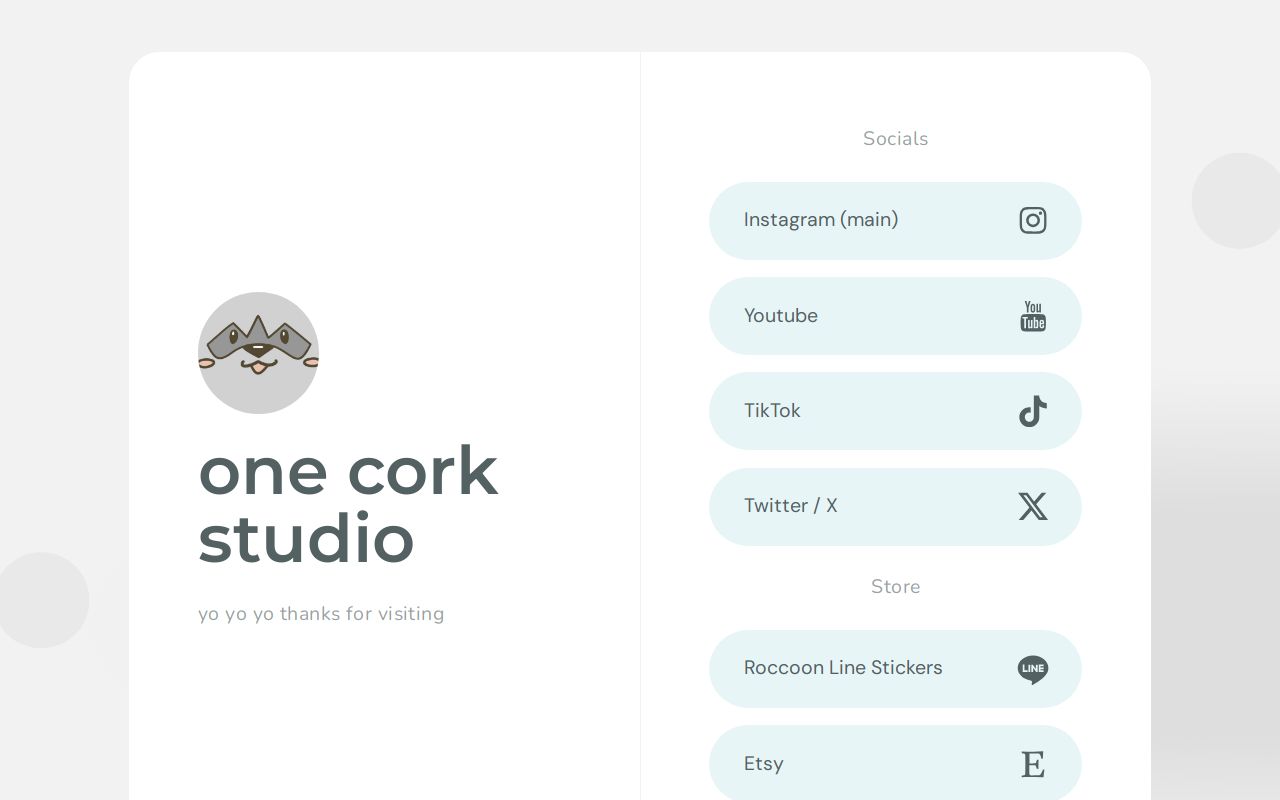Click the Instagram camera icon
This screenshot has height=800, width=1280.
pyautogui.click(x=1033, y=220)
